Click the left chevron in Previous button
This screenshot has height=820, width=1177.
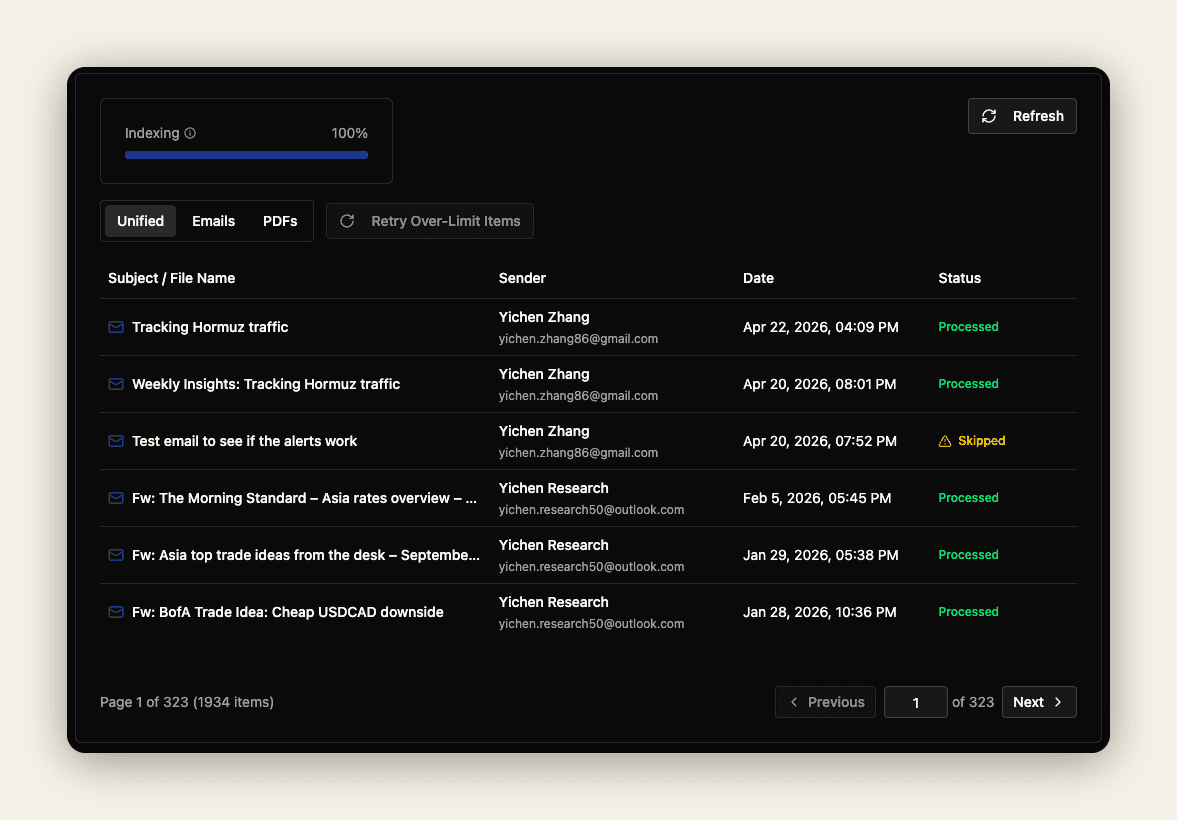tap(793, 702)
